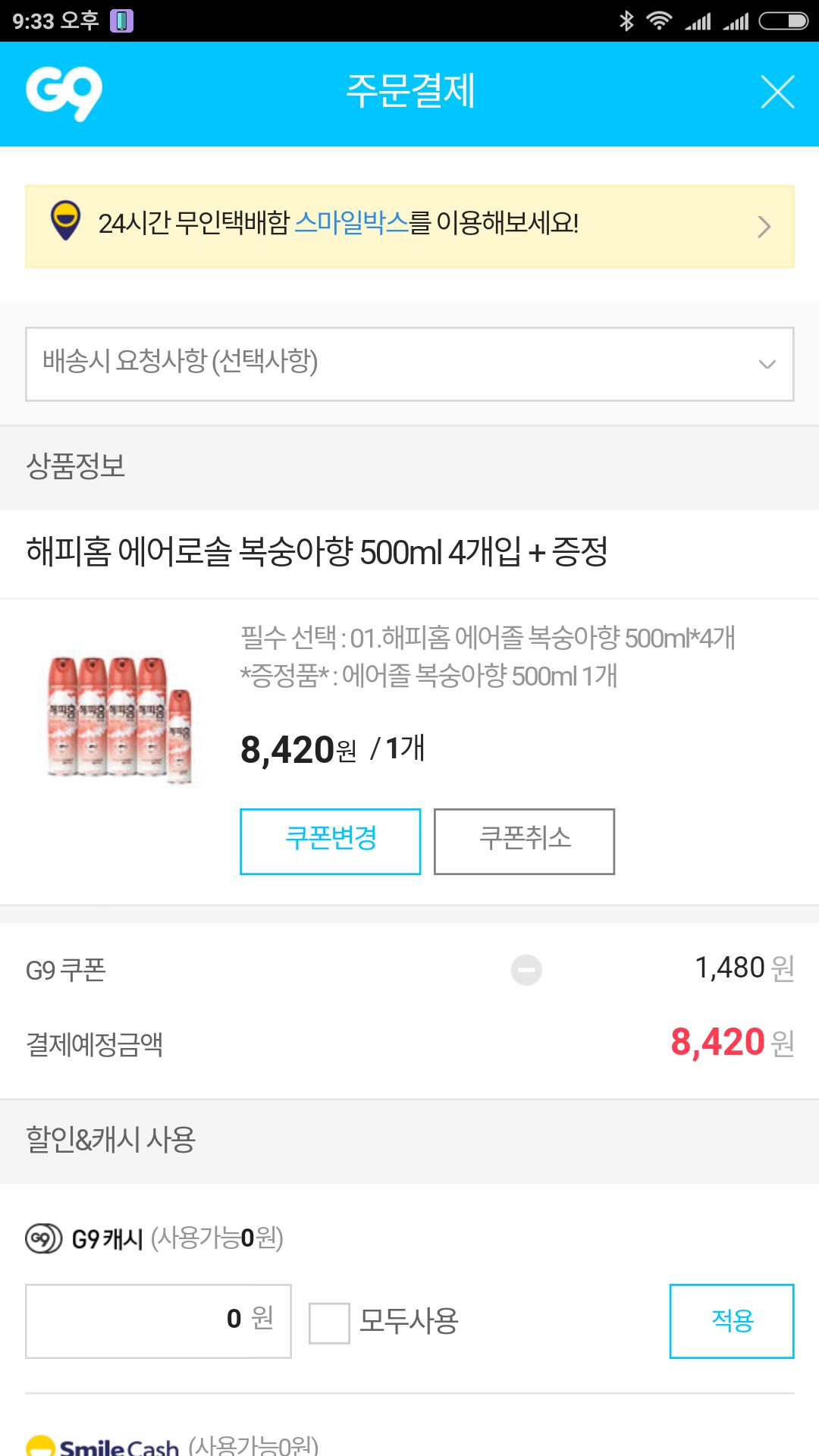Image resolution: width=819 pixels, height=1456 pixels.
Task: Expand the Smile Box banner chevron arrow
Action: coord(764,227)
